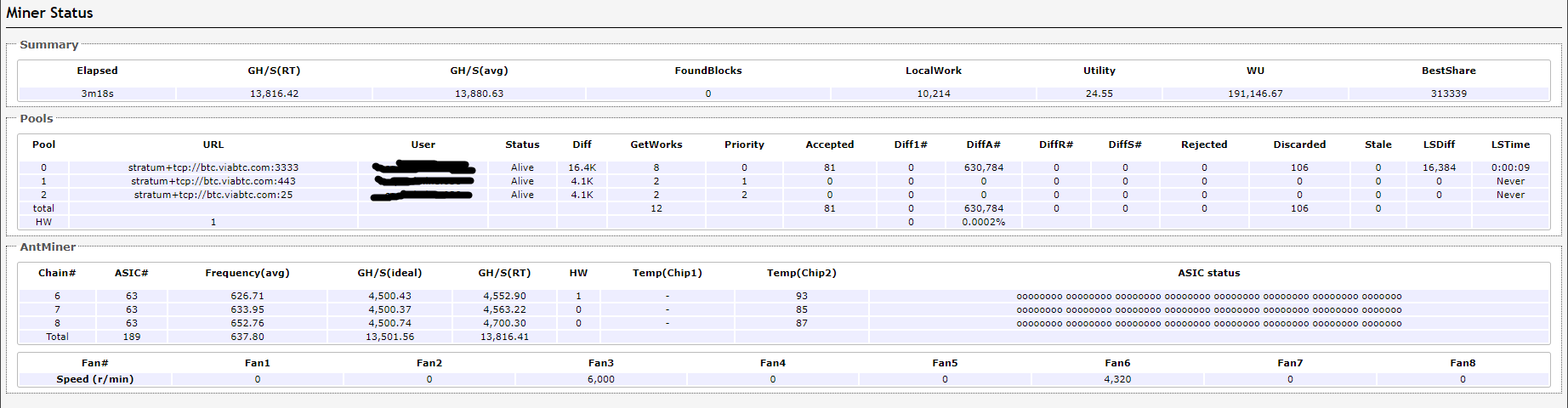
Task: Click the Fan3 speed value 6,000
Action: [x=600, y=379]
